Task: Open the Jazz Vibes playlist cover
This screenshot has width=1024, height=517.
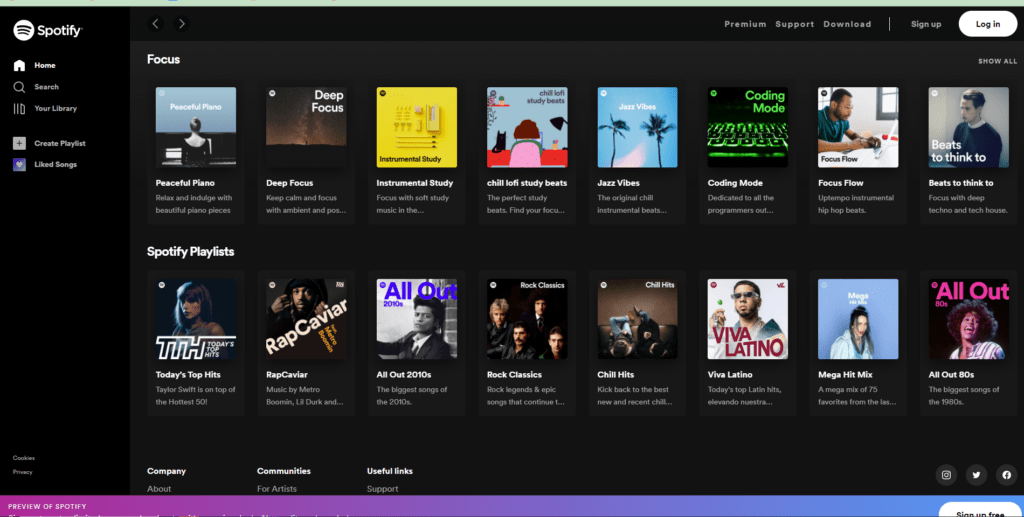Action: (637, 127)
